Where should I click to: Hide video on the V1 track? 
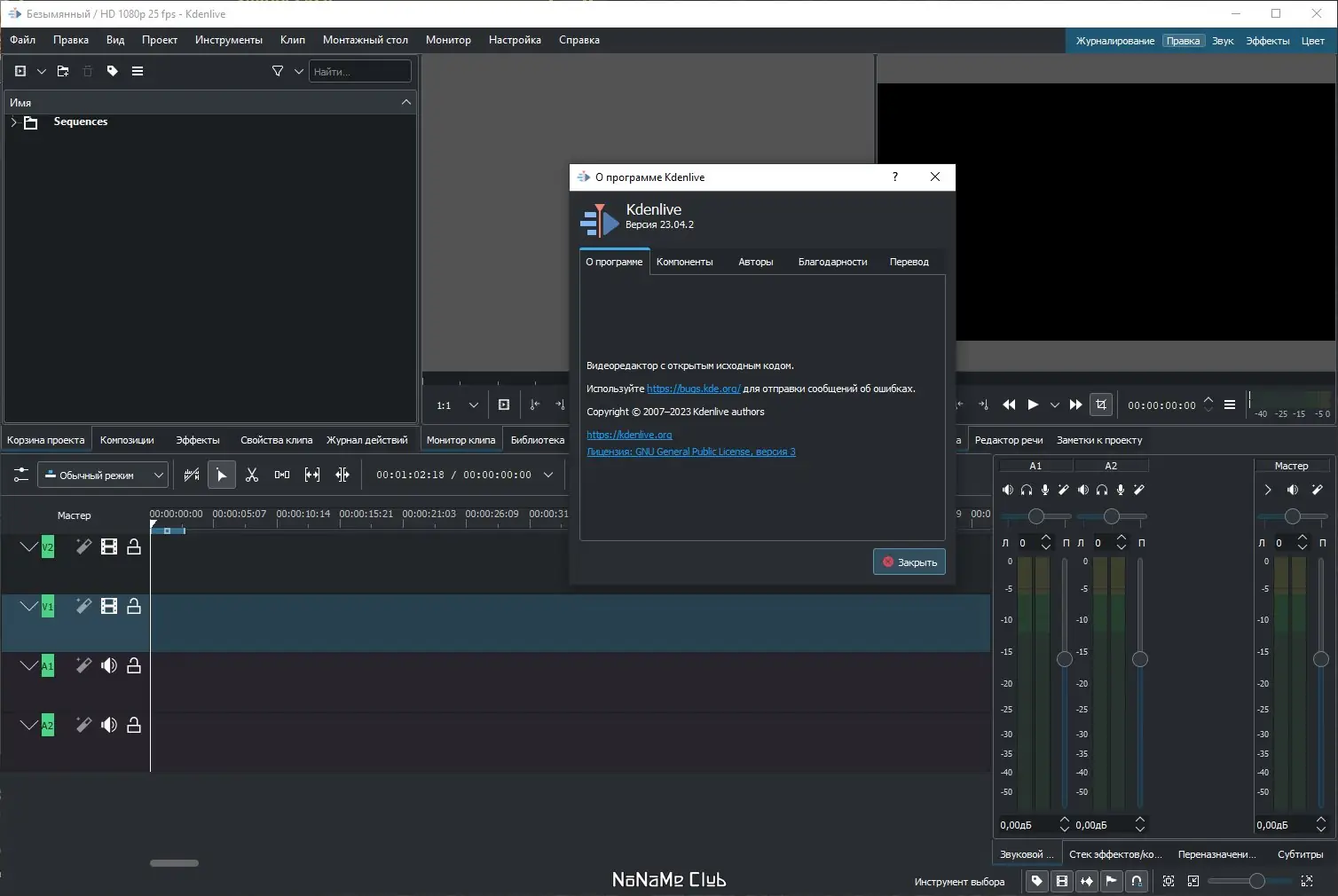[x=109, y=606]
